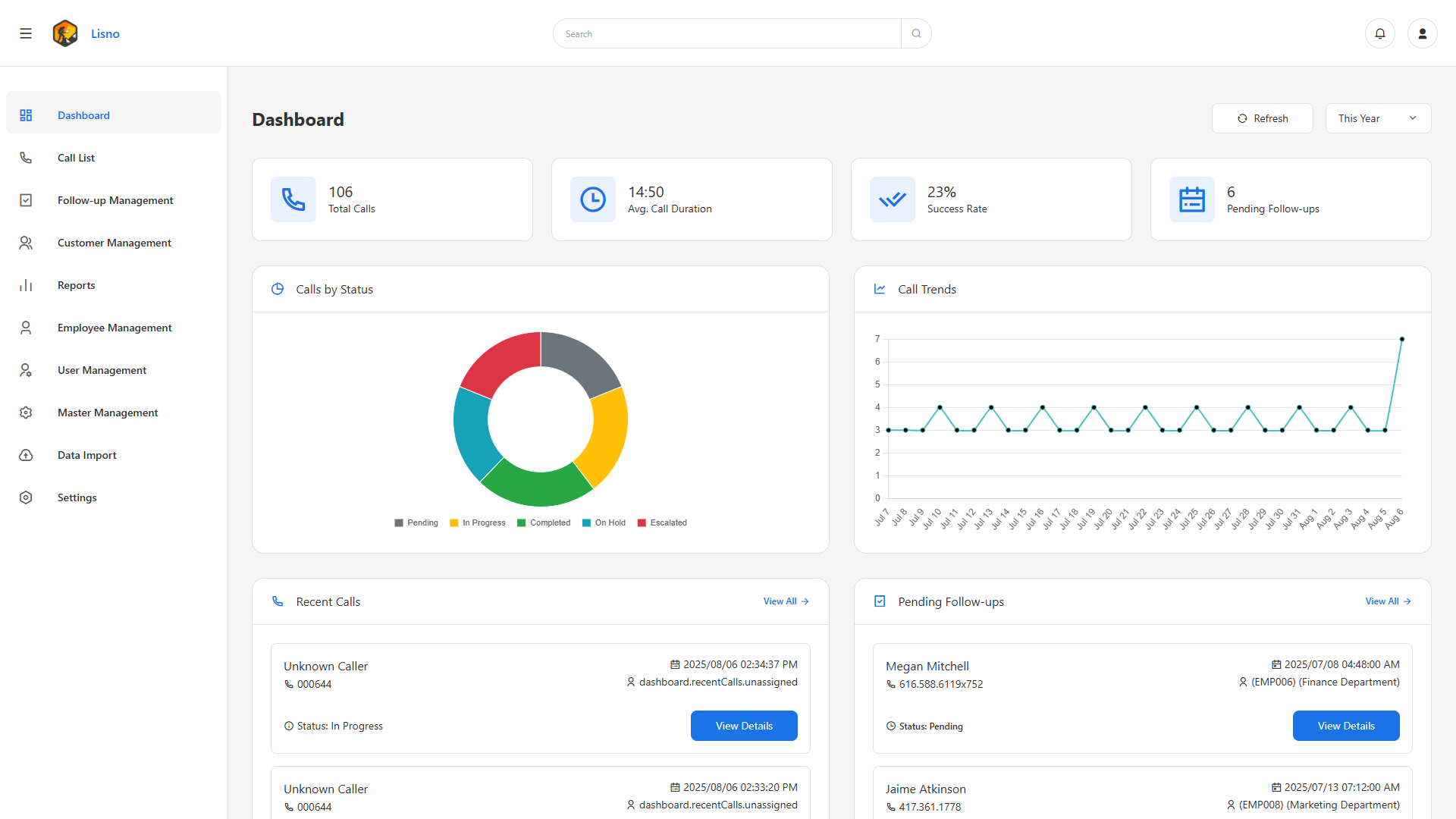Click the Pending Follow-ups calendar icon
This screenshot has height=819, width=1456.
click(x=1192, y=199)
